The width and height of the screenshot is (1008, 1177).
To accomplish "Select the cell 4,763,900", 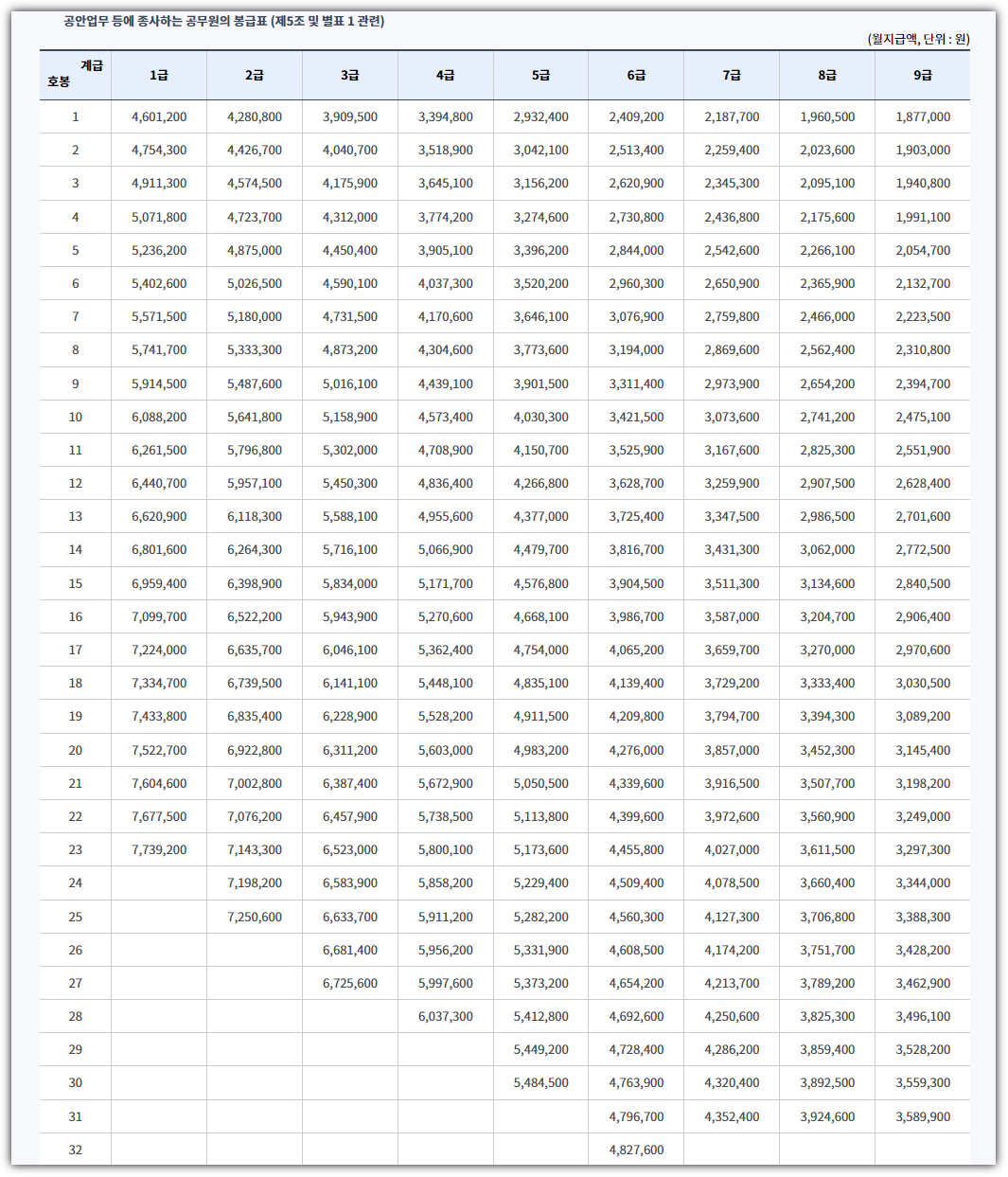I will [x=636, y=1083].
